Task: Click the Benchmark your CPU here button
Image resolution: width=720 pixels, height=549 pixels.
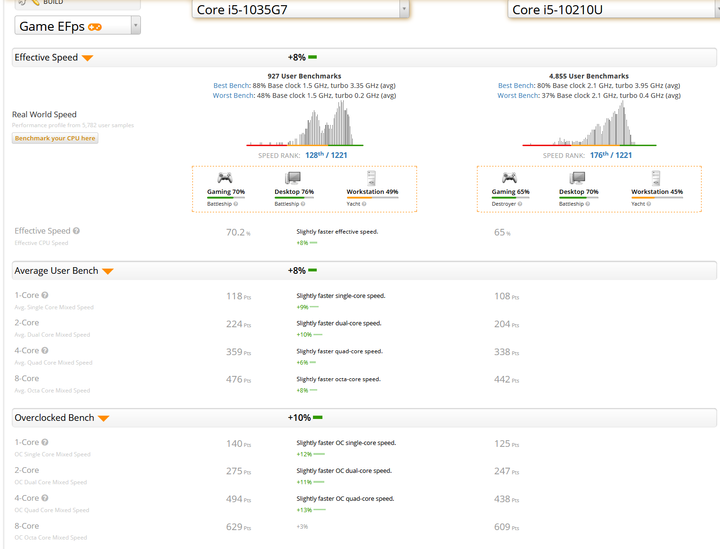Action: (x=55, y=138)
